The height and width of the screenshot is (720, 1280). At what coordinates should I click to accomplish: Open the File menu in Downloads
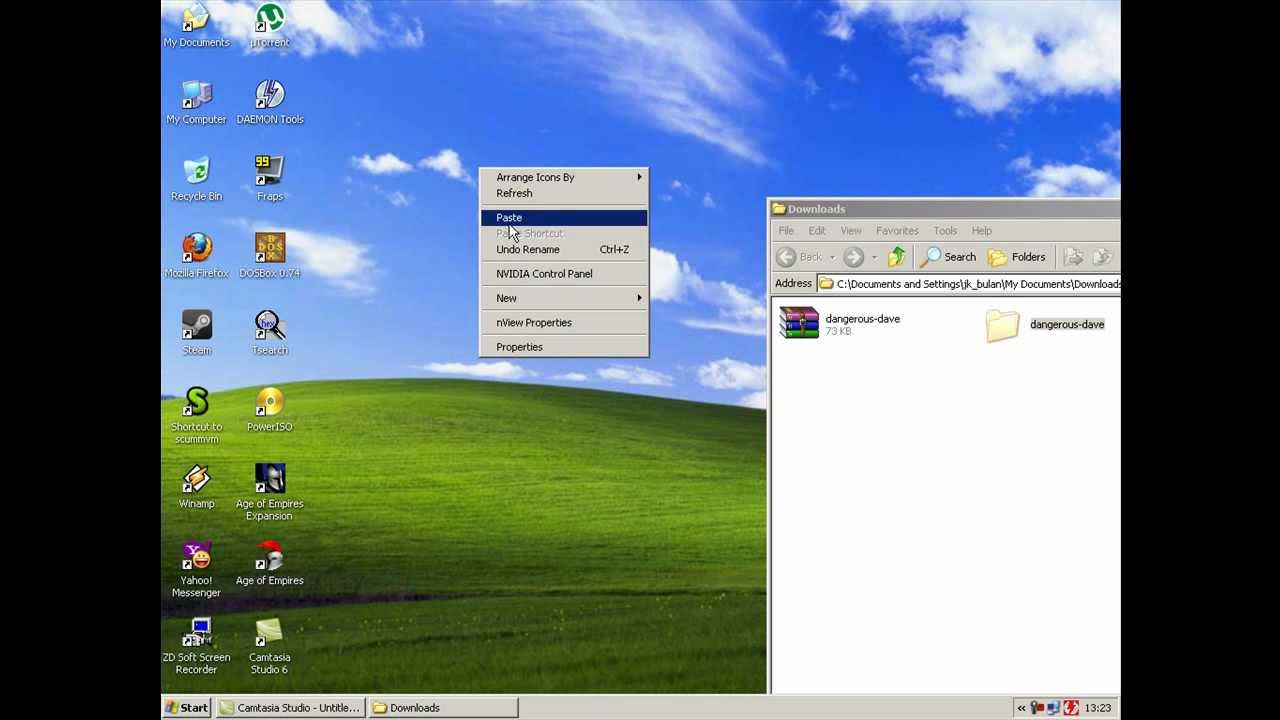pos(786,231)
